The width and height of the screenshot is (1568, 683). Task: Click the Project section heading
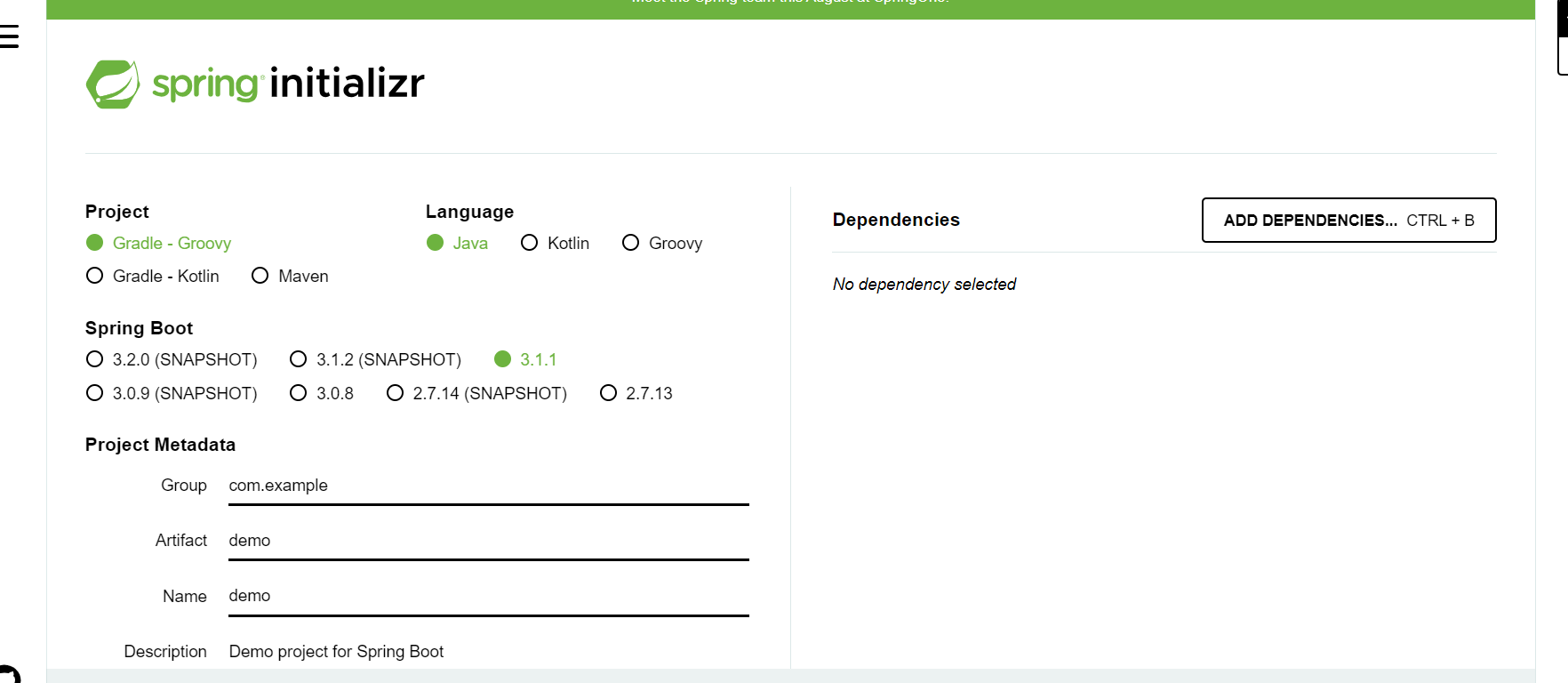pos(116,212)
